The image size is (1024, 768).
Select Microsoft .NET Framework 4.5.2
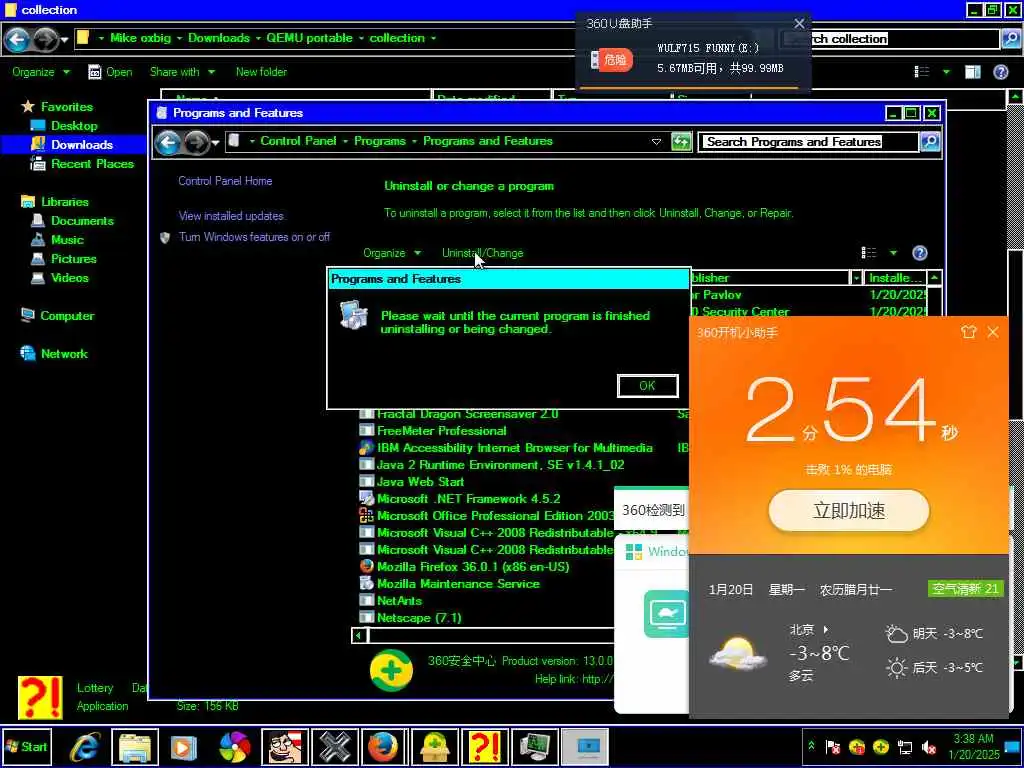pos(468,499)
